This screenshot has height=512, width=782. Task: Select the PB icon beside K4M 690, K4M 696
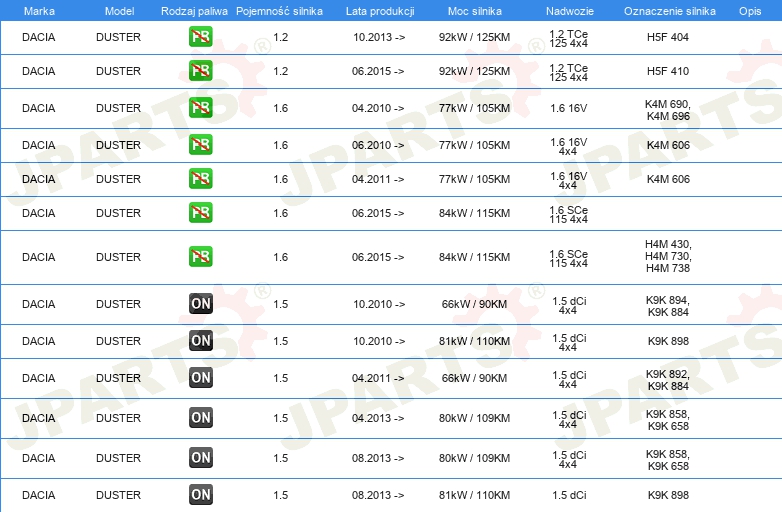tap(200, 108)
